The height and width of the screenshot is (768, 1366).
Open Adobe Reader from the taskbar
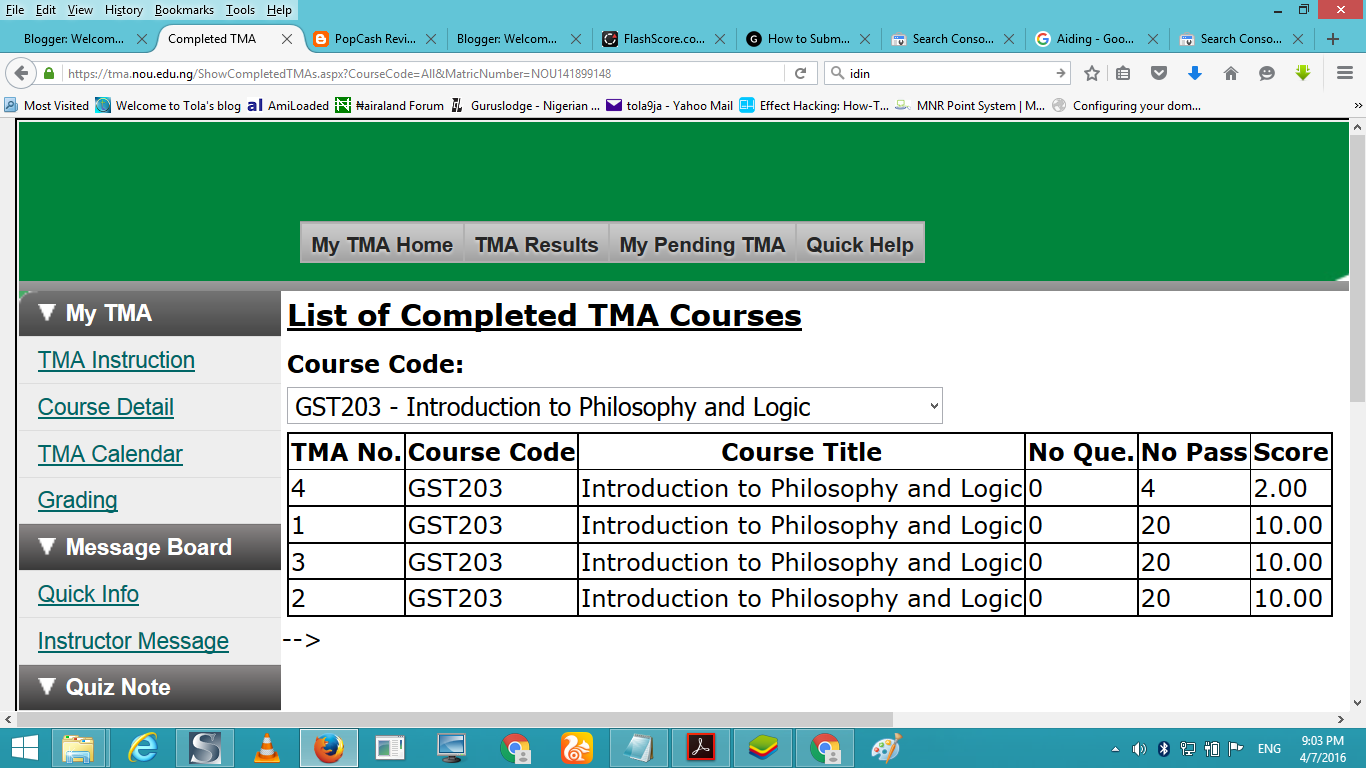[x=700, y=747]
